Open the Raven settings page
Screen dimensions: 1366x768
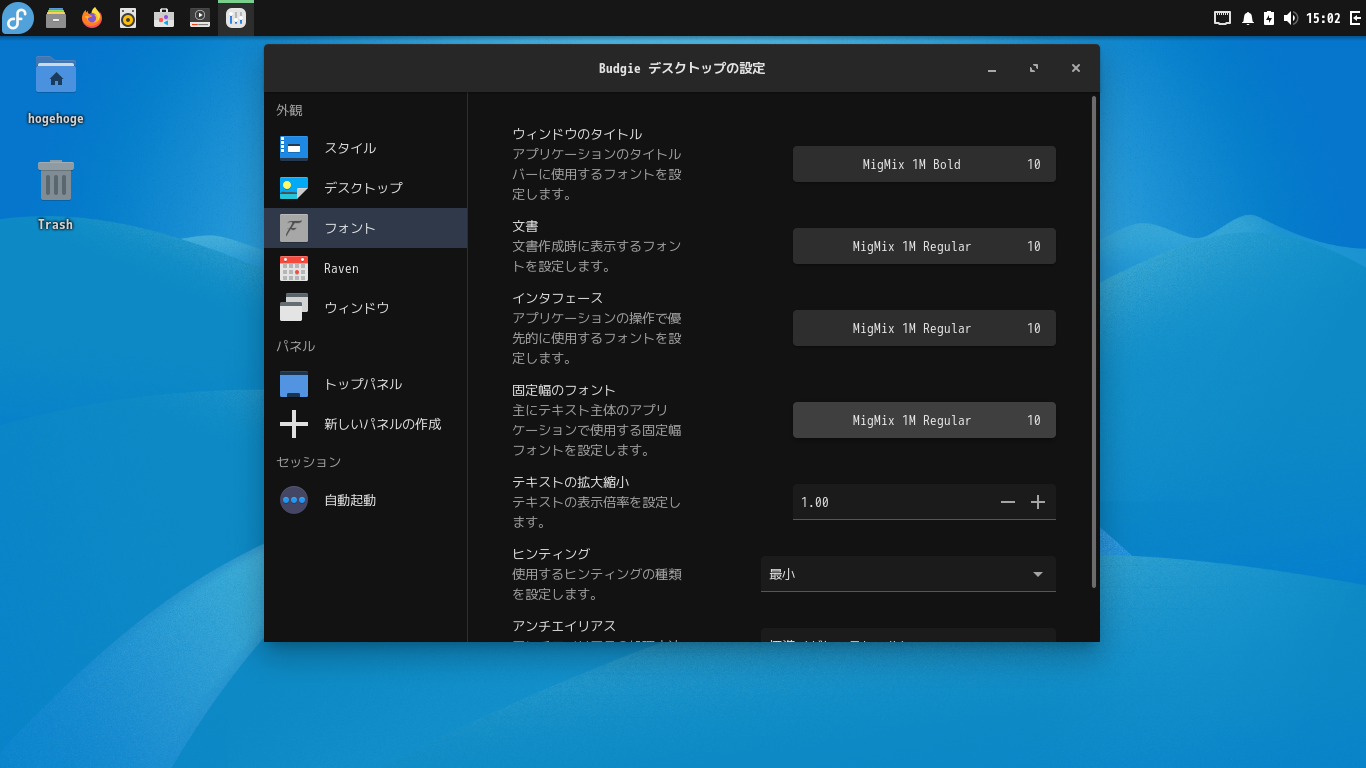366,268
